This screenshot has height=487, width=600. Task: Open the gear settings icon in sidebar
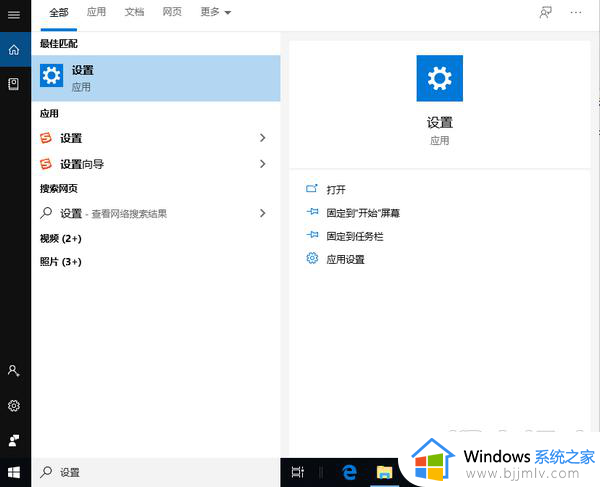point(14,405)
